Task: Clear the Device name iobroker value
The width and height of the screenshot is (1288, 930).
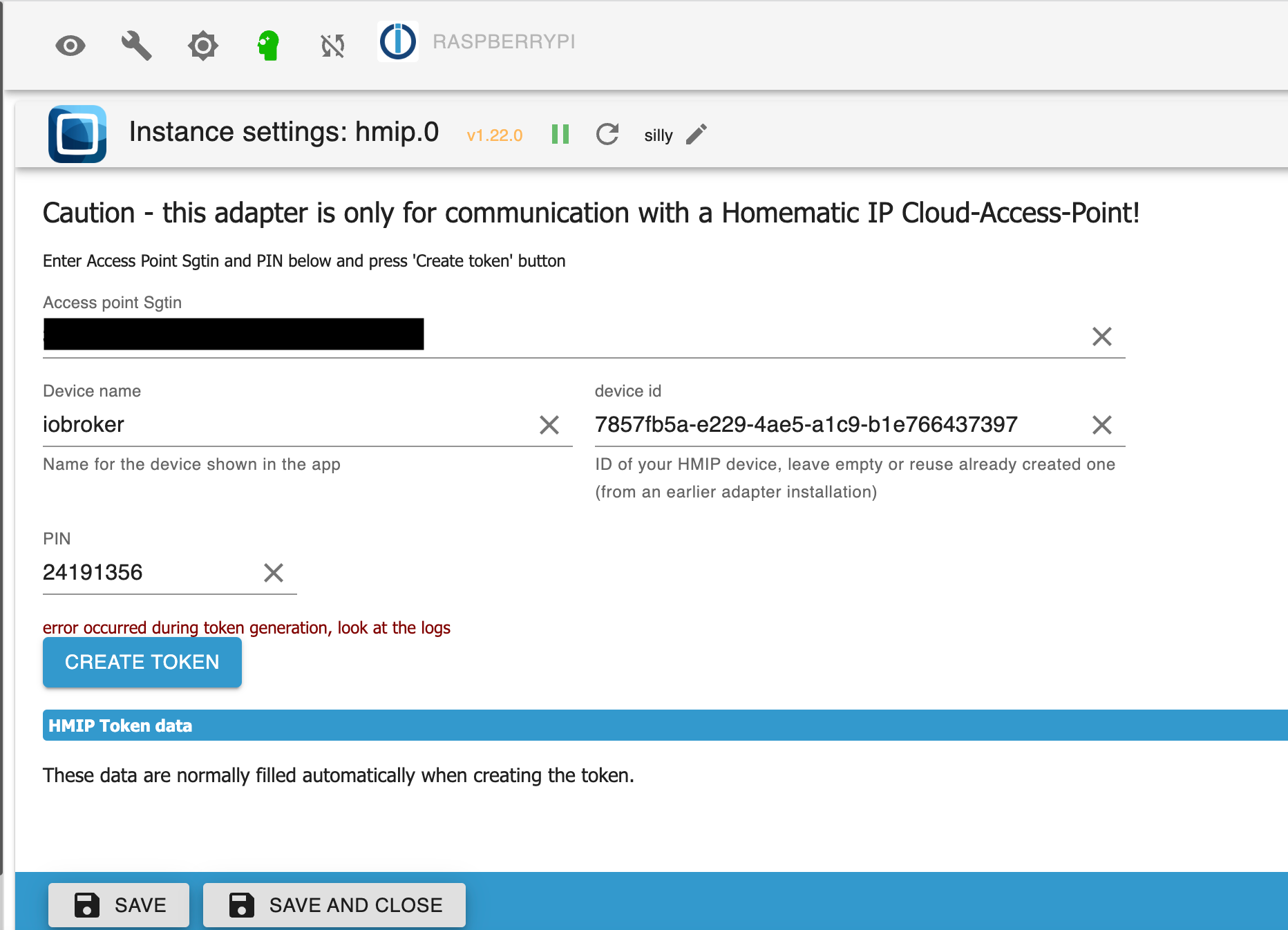Action: pos(549,425)
